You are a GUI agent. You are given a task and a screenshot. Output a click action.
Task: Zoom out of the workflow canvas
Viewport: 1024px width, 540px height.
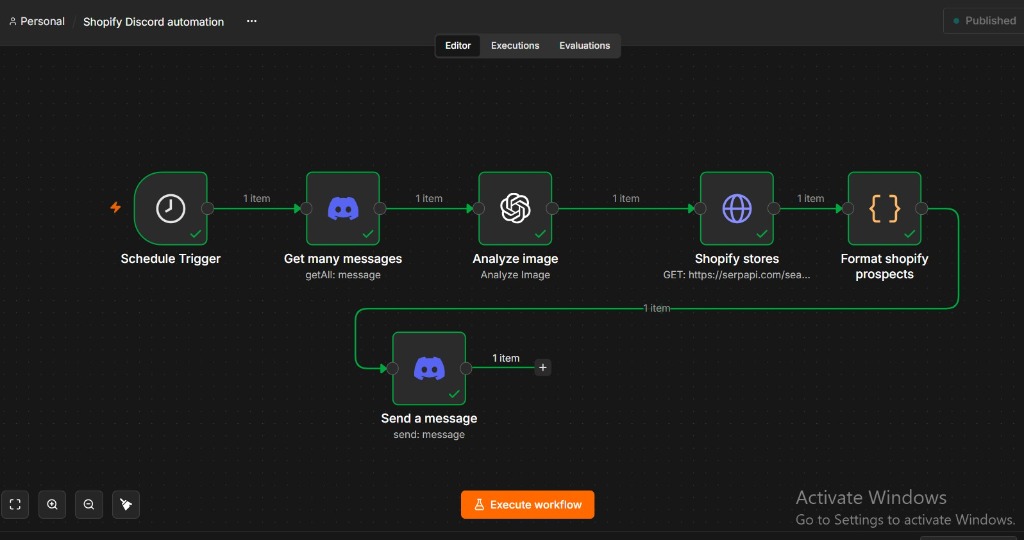coord(89,504)
